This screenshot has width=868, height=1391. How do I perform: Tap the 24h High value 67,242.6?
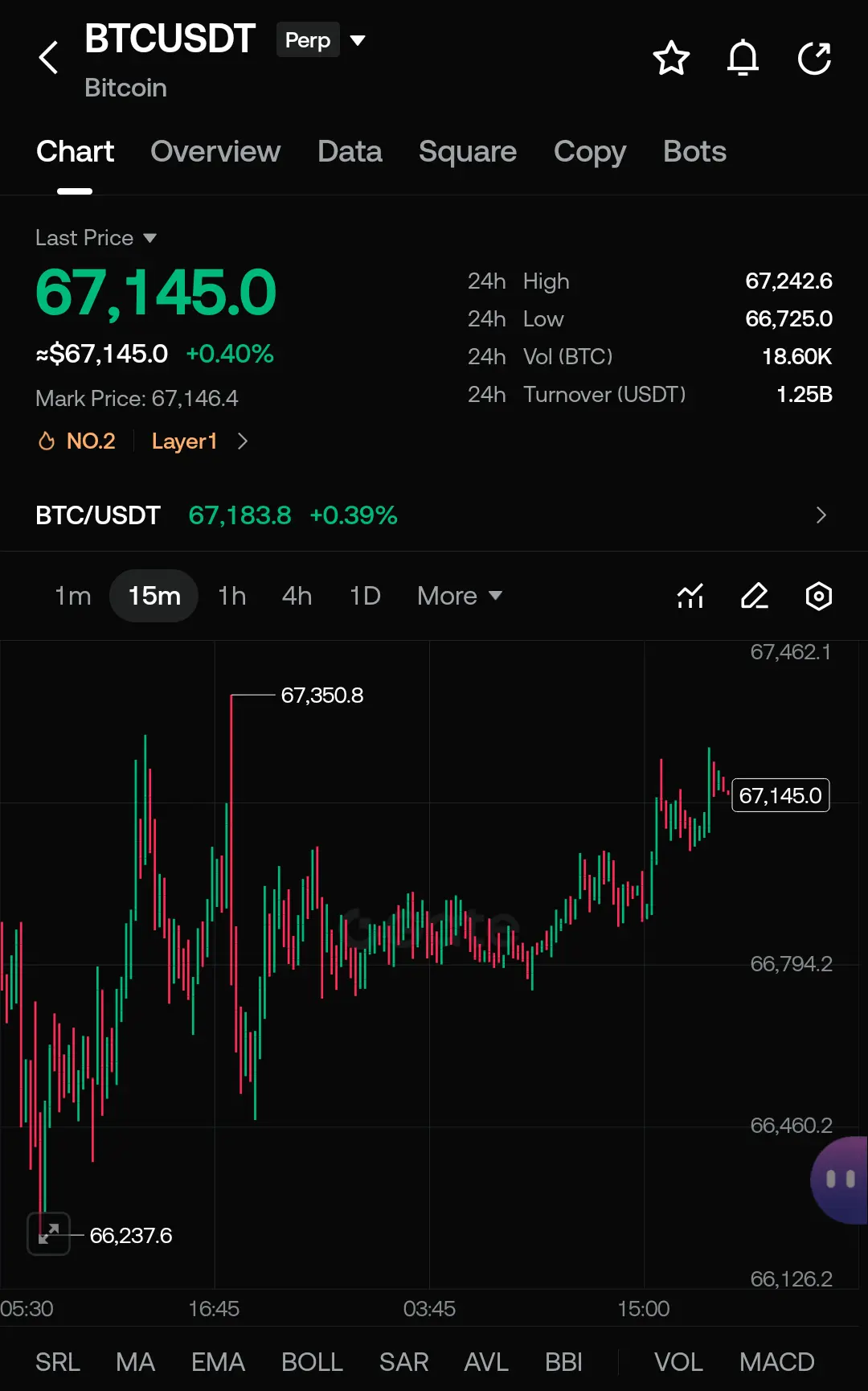coord(788,281)
